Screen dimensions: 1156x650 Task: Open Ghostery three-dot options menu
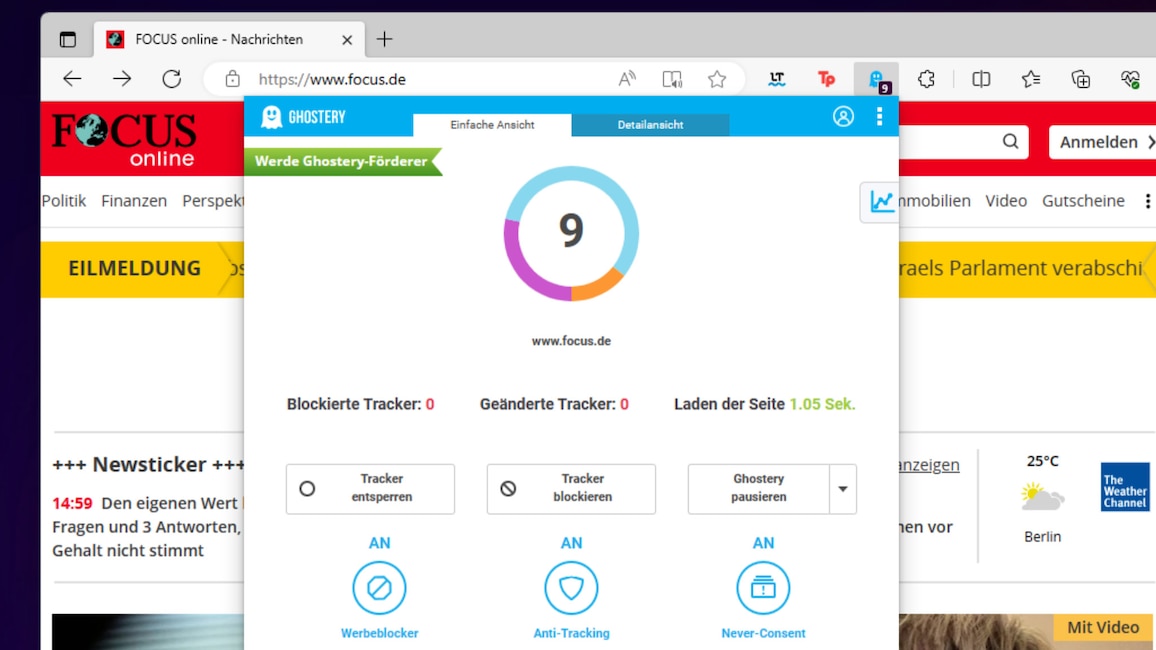879,116
